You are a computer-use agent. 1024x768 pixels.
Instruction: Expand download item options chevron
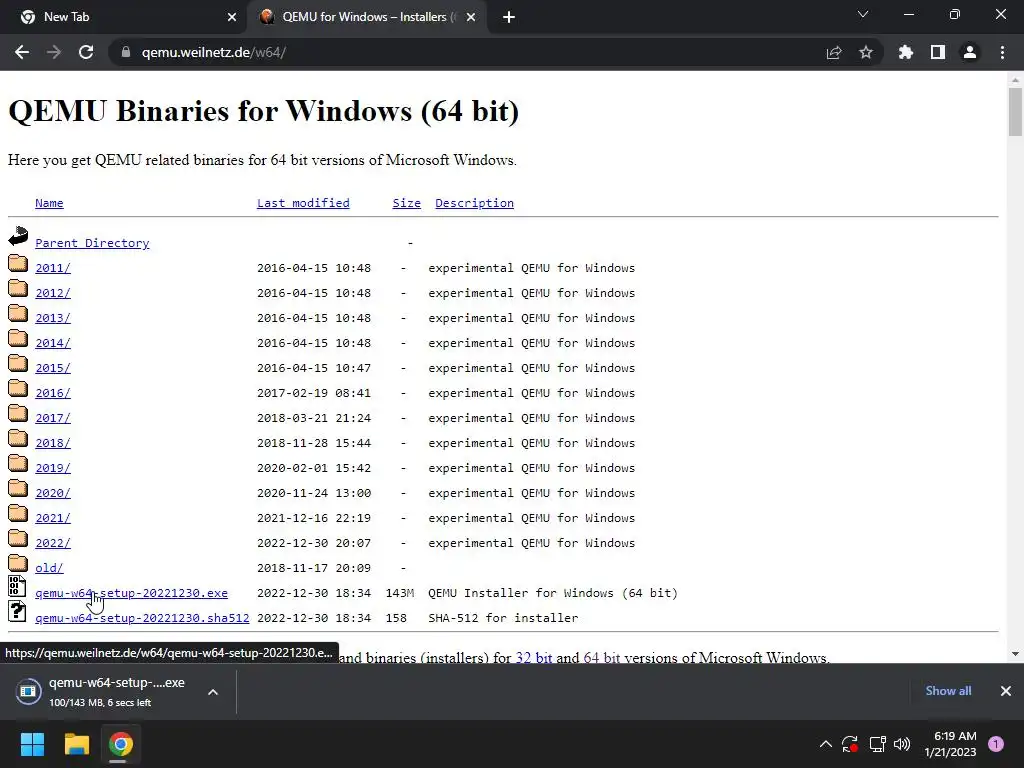(213, 692)
